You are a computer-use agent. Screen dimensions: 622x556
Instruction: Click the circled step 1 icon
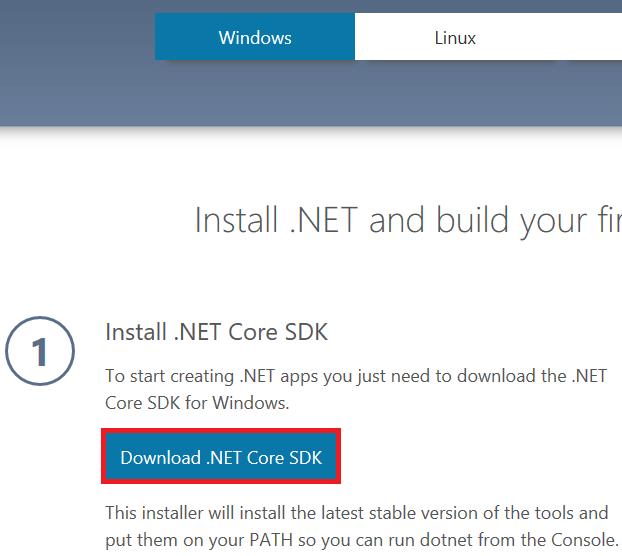(40, 351)
